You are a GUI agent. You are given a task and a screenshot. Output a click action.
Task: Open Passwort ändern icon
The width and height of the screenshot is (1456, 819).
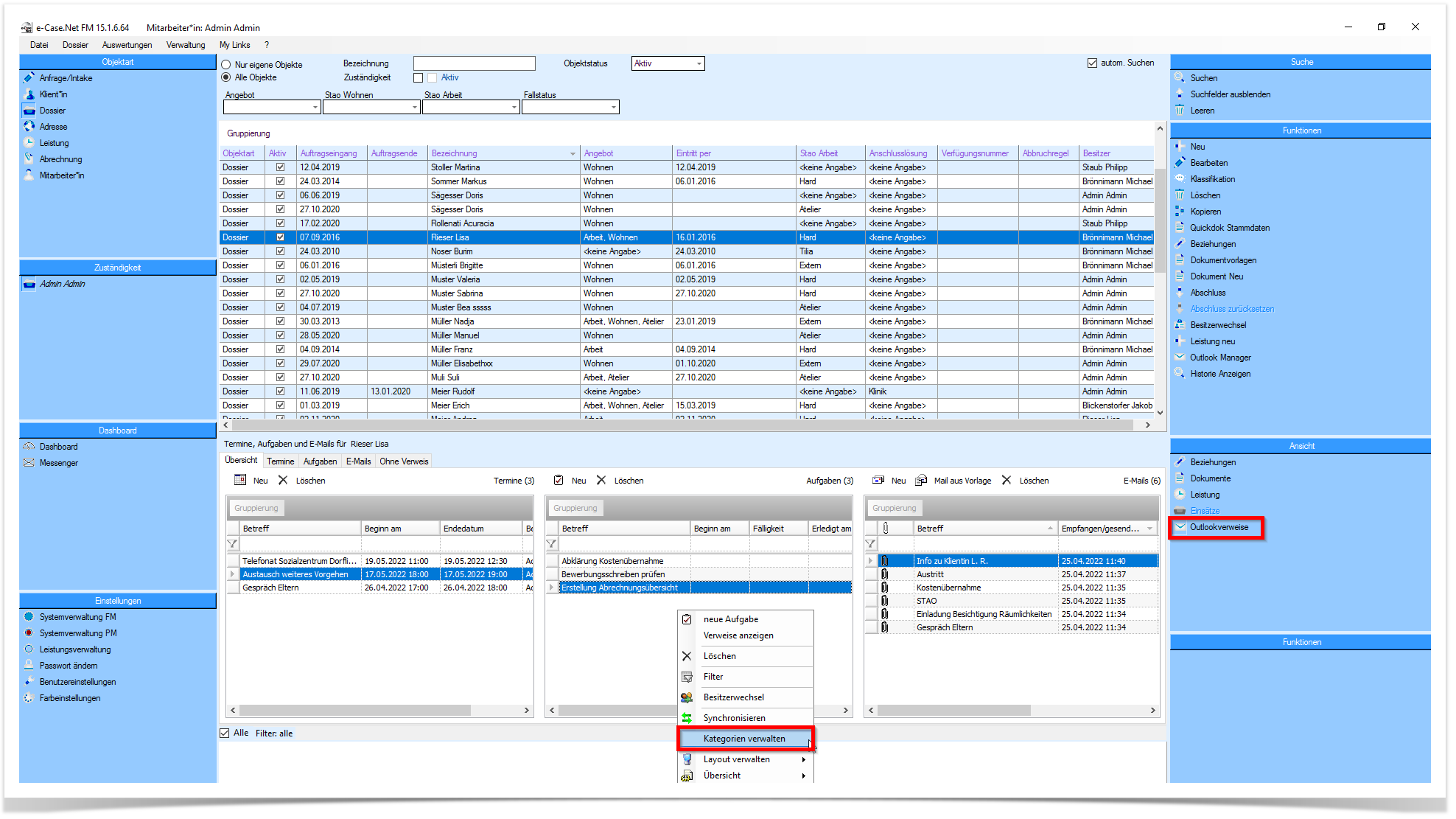29,665
